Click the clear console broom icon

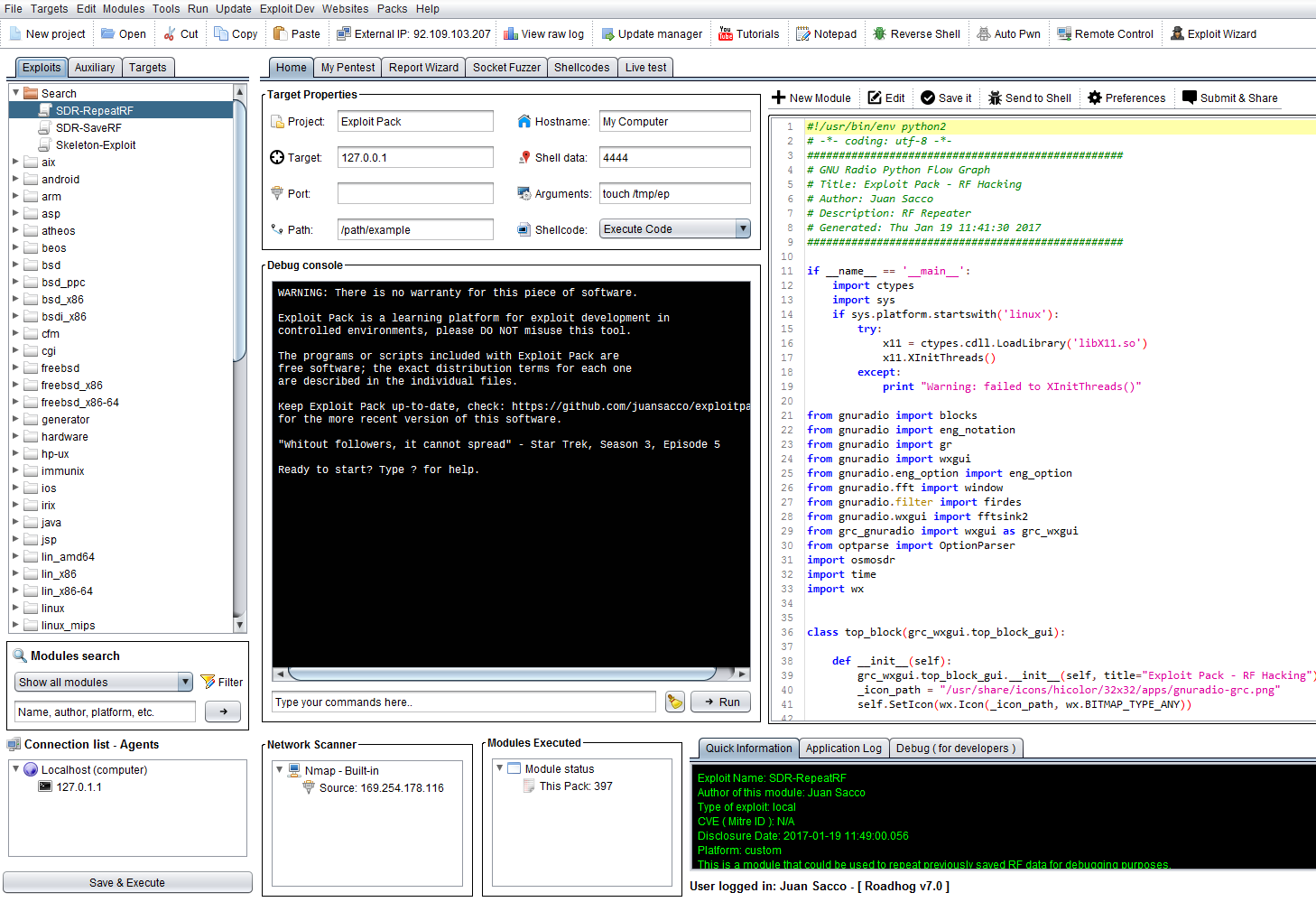(674, 702)
